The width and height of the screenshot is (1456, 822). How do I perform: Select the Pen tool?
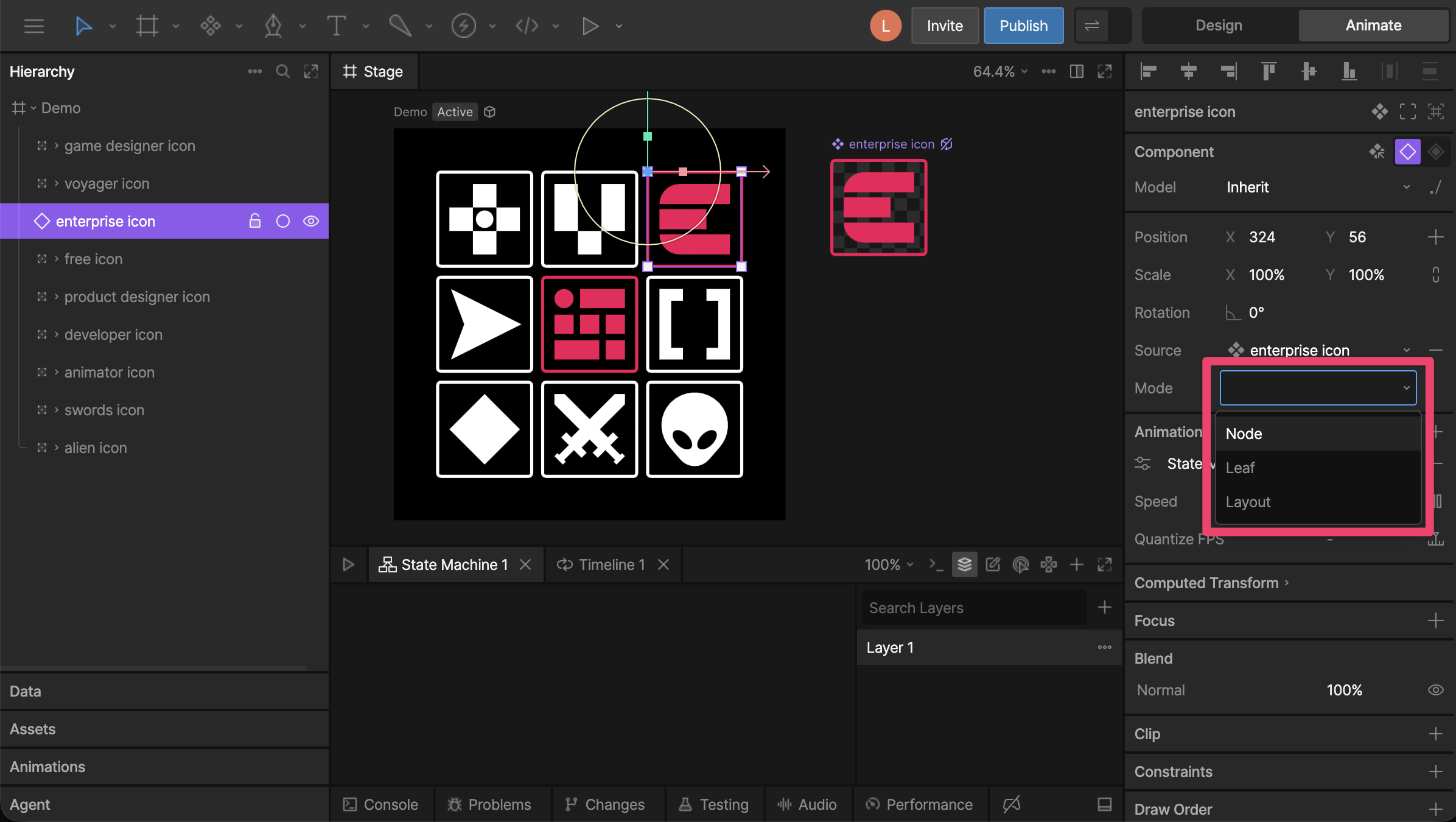click(x=273, y=26)
